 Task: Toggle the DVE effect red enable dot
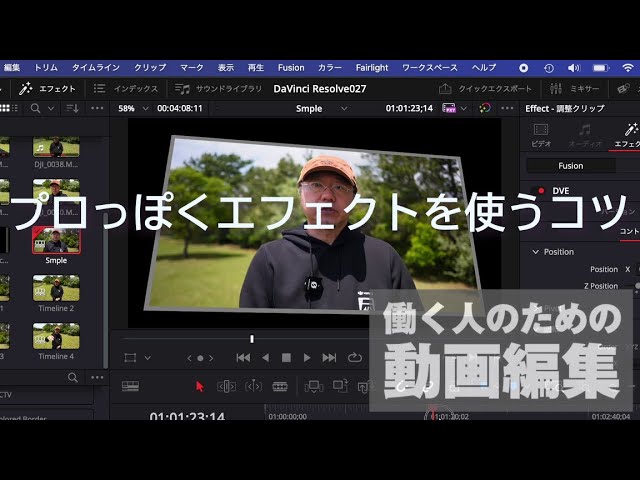click(541, 190)
